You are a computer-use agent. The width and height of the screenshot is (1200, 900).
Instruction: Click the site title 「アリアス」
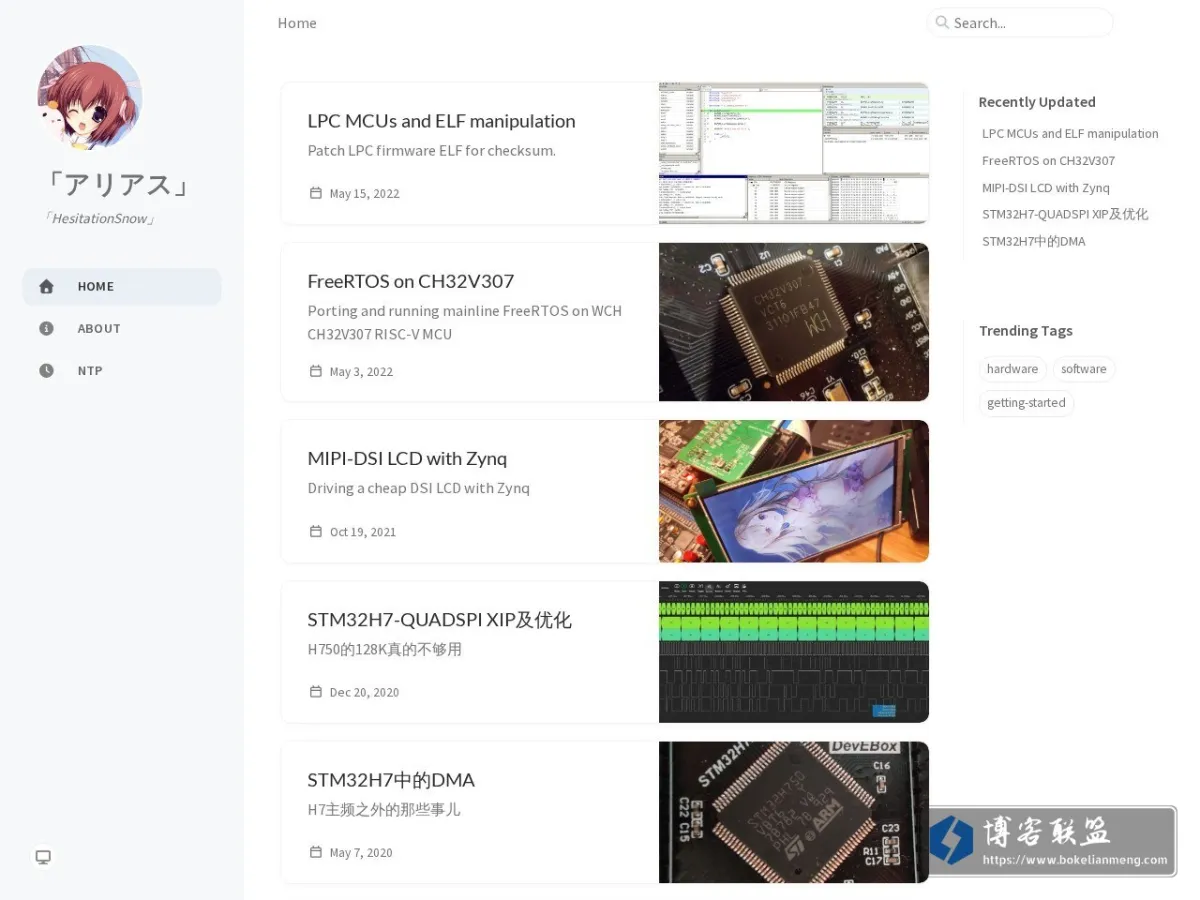pos(117,185)
